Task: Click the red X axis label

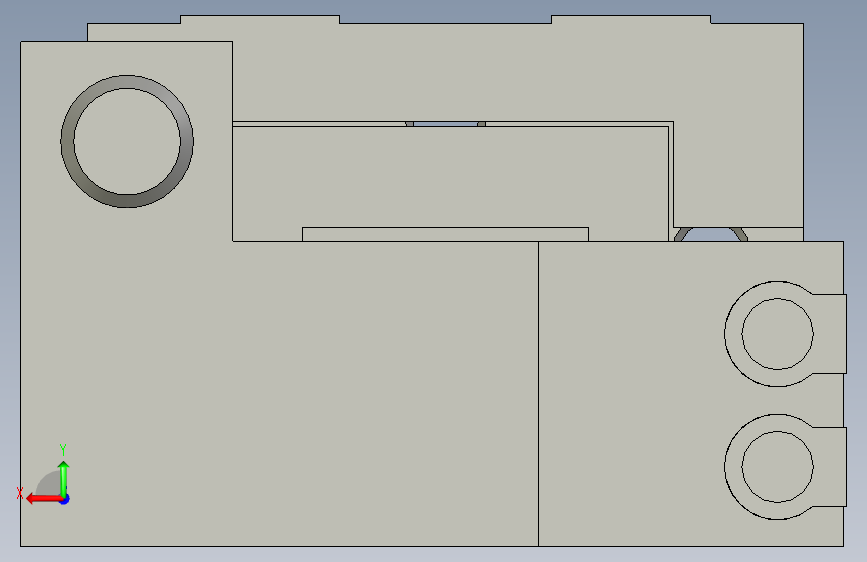Action: 20,493
